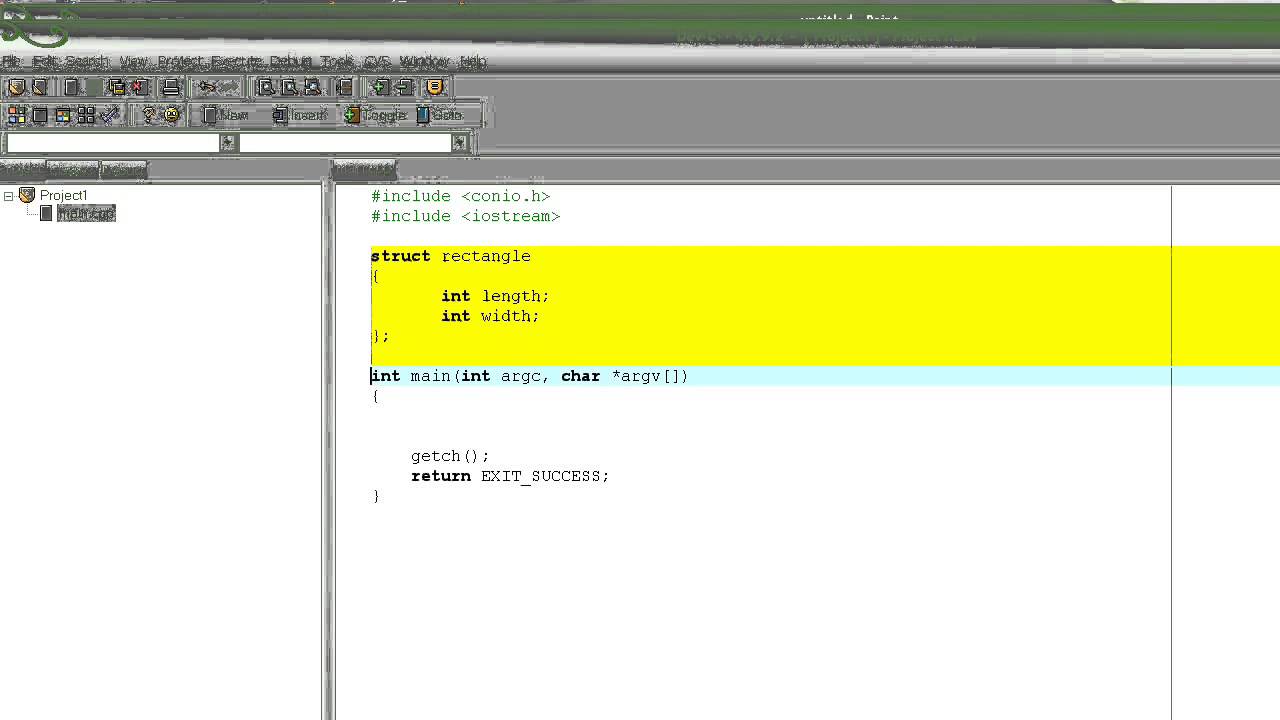1280x720 pixels.
Task: Click the Goto bookmark toolbar button
Action: tap(440, 115)
